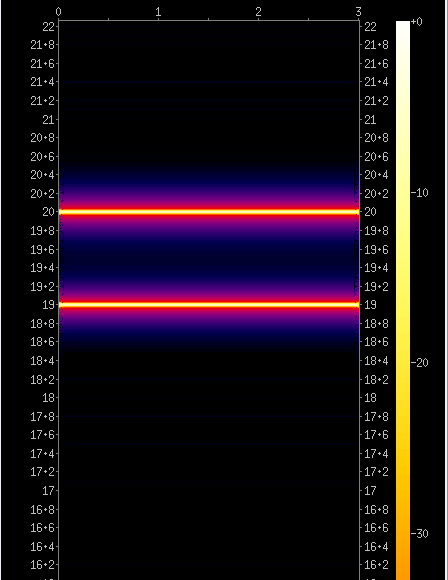Screen dimensions: 448x580
Task: Select the +0 dB colorbar label
Action: 417,22
